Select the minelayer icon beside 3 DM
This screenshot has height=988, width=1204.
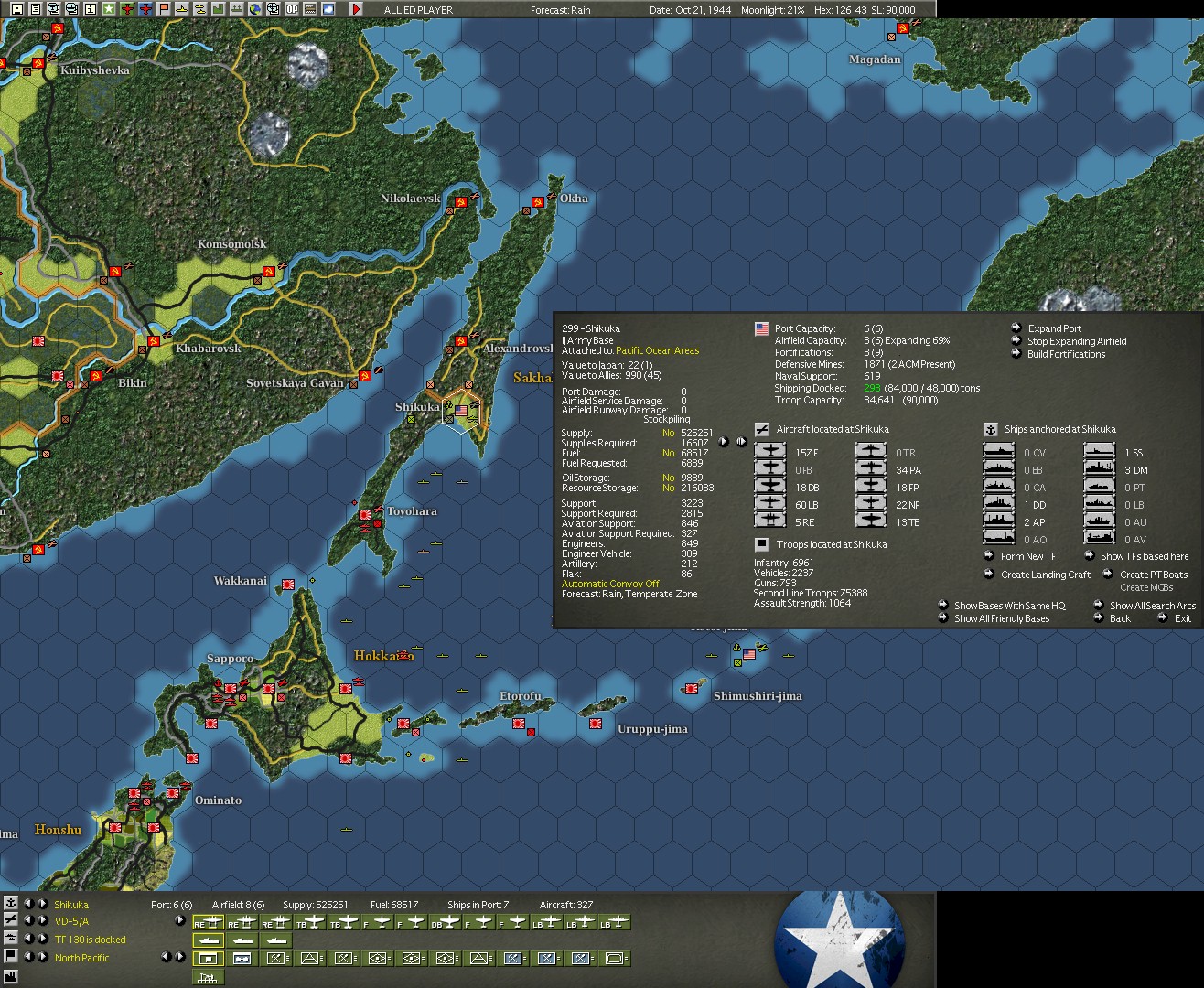(x=1100, y=469)
